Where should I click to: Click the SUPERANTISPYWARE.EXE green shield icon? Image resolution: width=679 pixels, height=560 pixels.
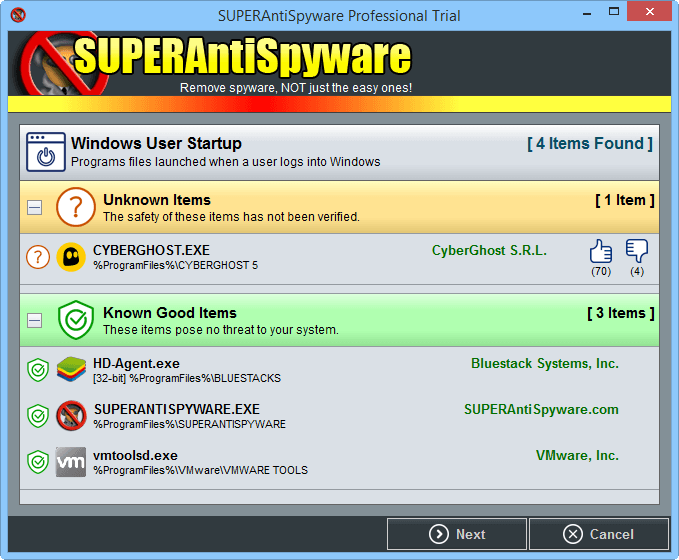point(38,416)
